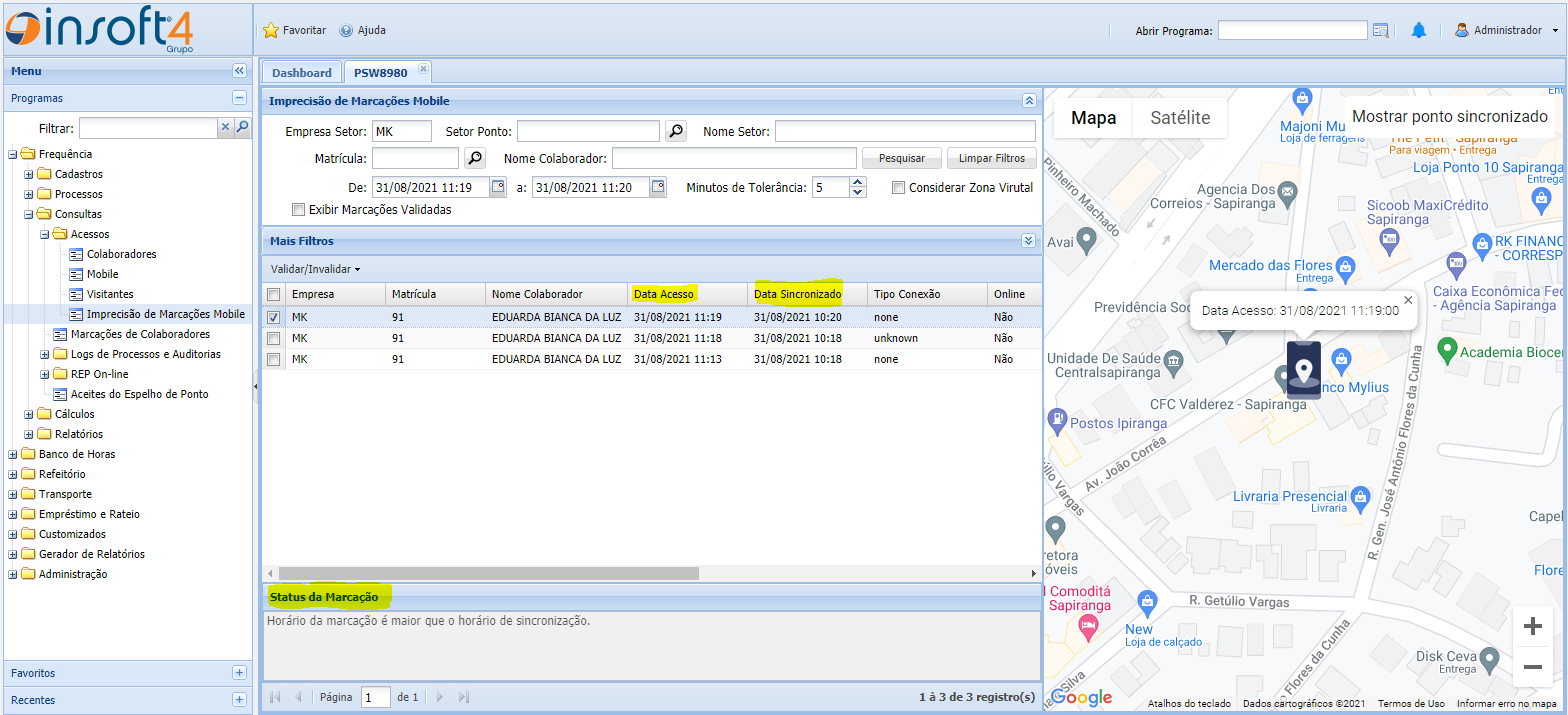The image size is (1568, 715).
Task: Expand the Mais Filtros panel
Action: 1028,241
